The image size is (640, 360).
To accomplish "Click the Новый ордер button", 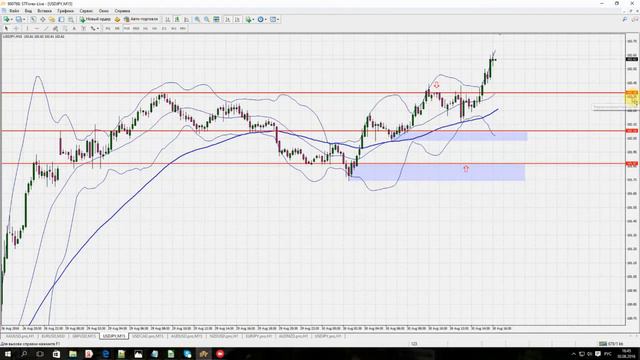I will coord(95,19).
